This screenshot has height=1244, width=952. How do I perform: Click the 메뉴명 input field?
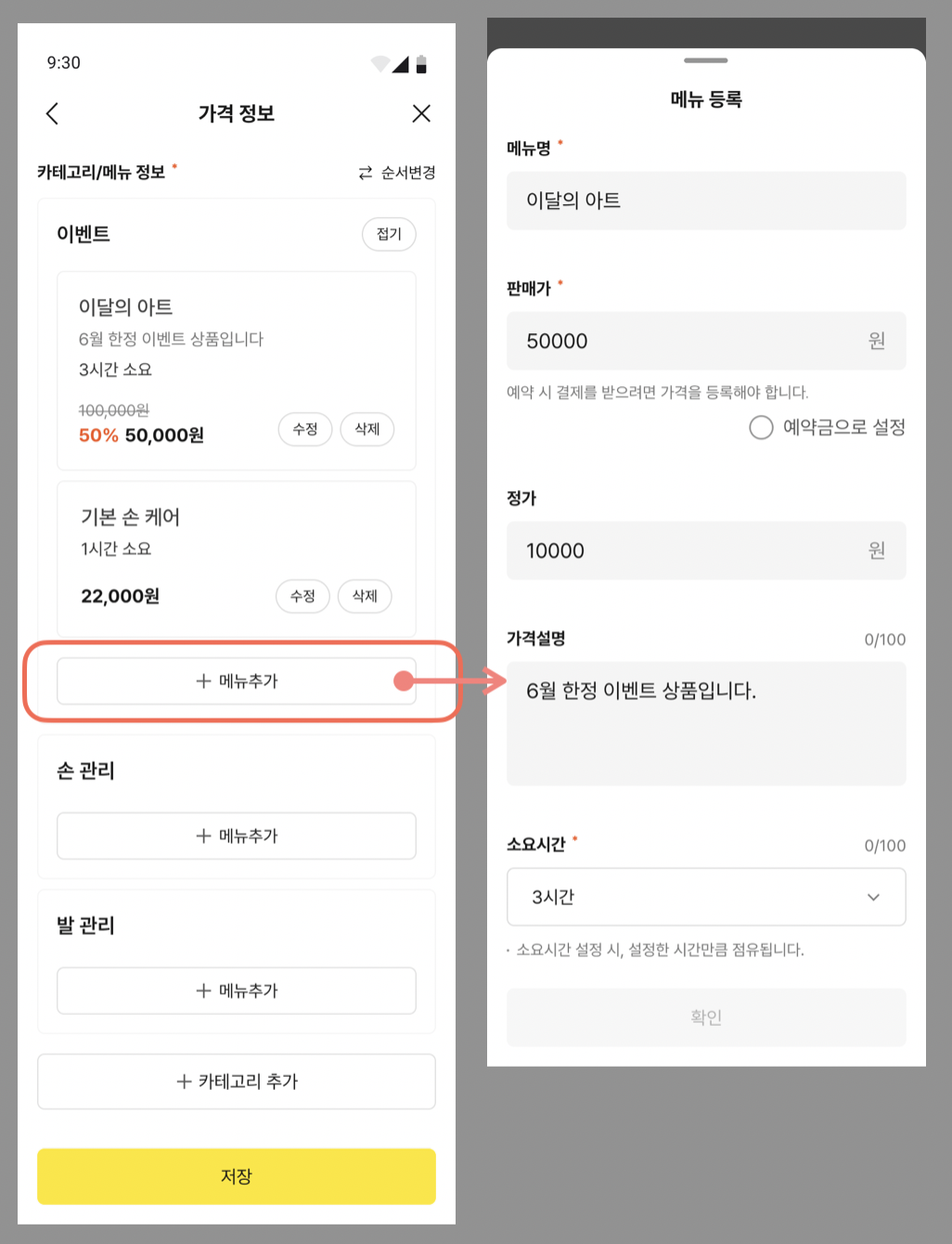[706, 201]
